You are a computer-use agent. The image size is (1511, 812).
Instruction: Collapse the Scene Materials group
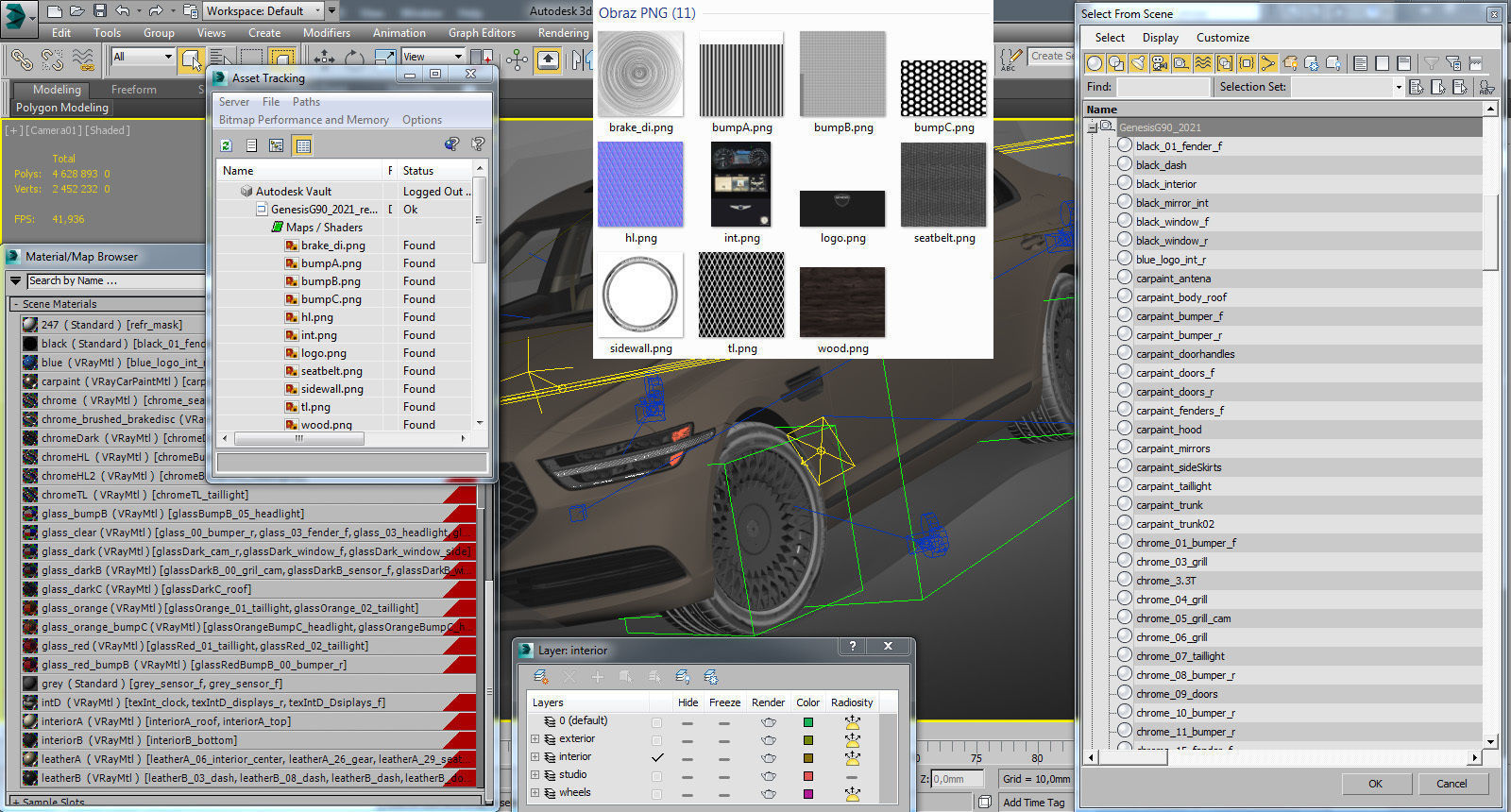tap(16, 304)
